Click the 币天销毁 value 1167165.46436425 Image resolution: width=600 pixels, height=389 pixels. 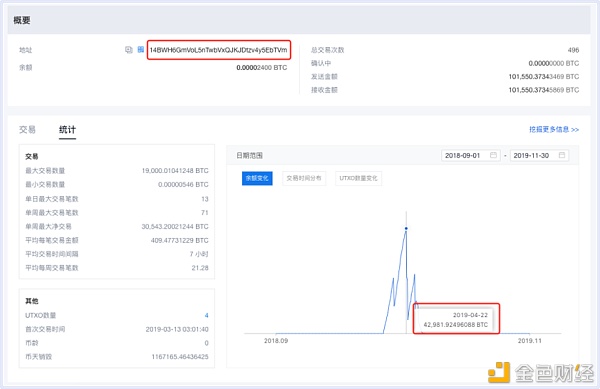click(x=180, y=357)
